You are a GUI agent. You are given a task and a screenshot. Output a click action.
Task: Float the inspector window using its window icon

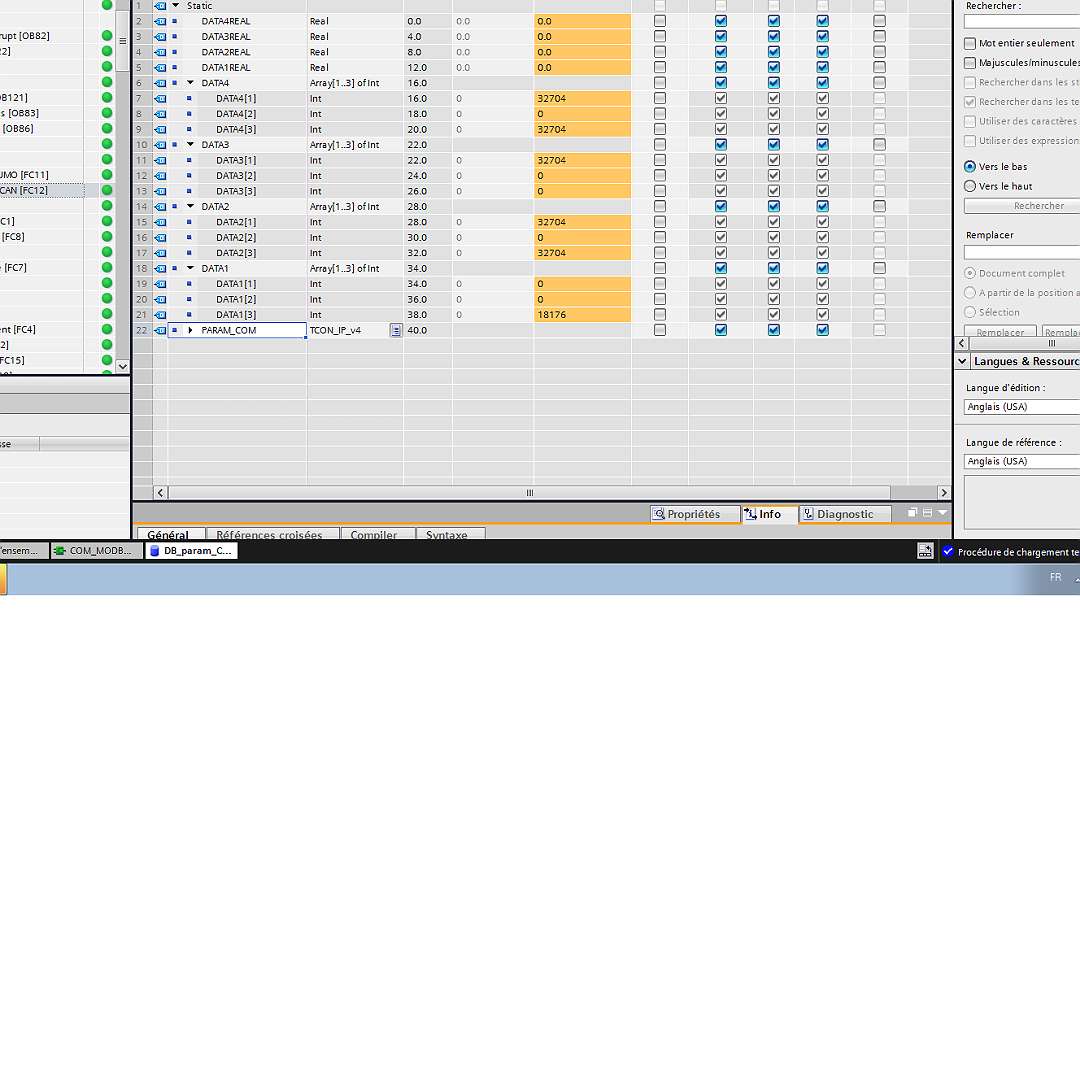pyautogui.click(x=912, y=513)
